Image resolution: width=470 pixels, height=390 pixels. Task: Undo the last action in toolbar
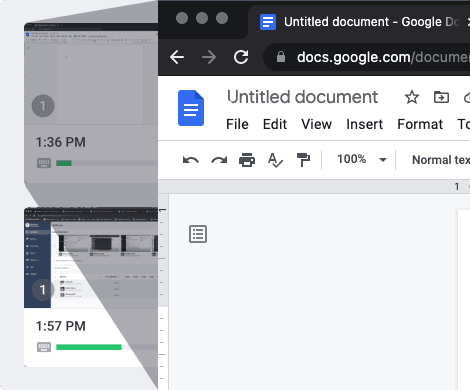pos(191,160)
